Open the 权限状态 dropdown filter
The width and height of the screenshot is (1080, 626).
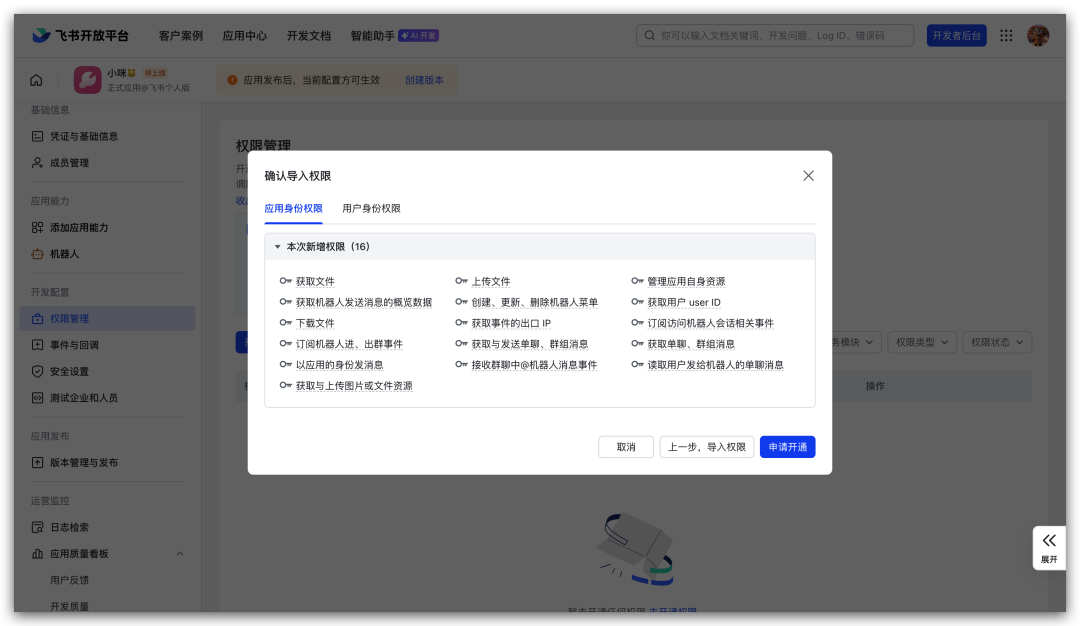click(x=997, y=342)
